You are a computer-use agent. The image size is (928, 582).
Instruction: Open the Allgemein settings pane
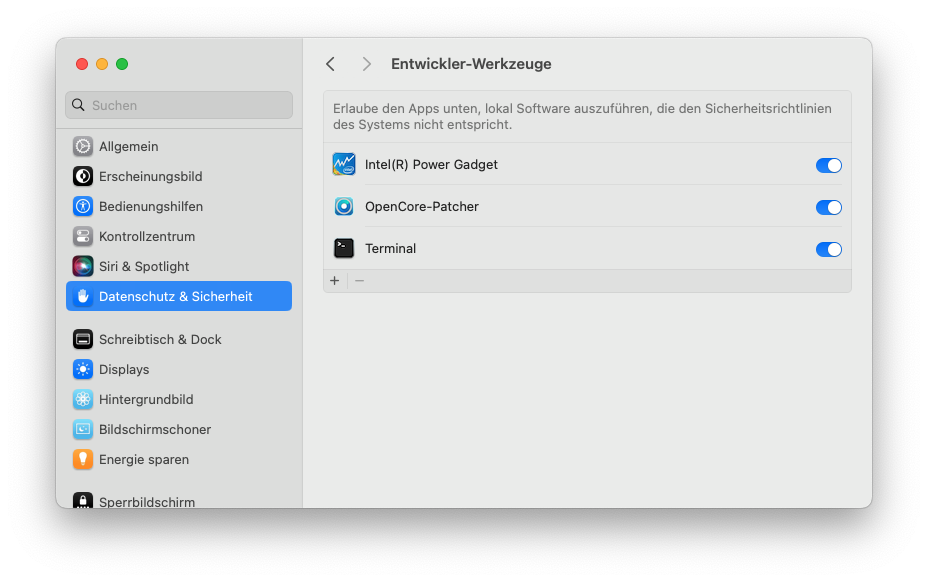pyautogui.click(x=128, y=147)
